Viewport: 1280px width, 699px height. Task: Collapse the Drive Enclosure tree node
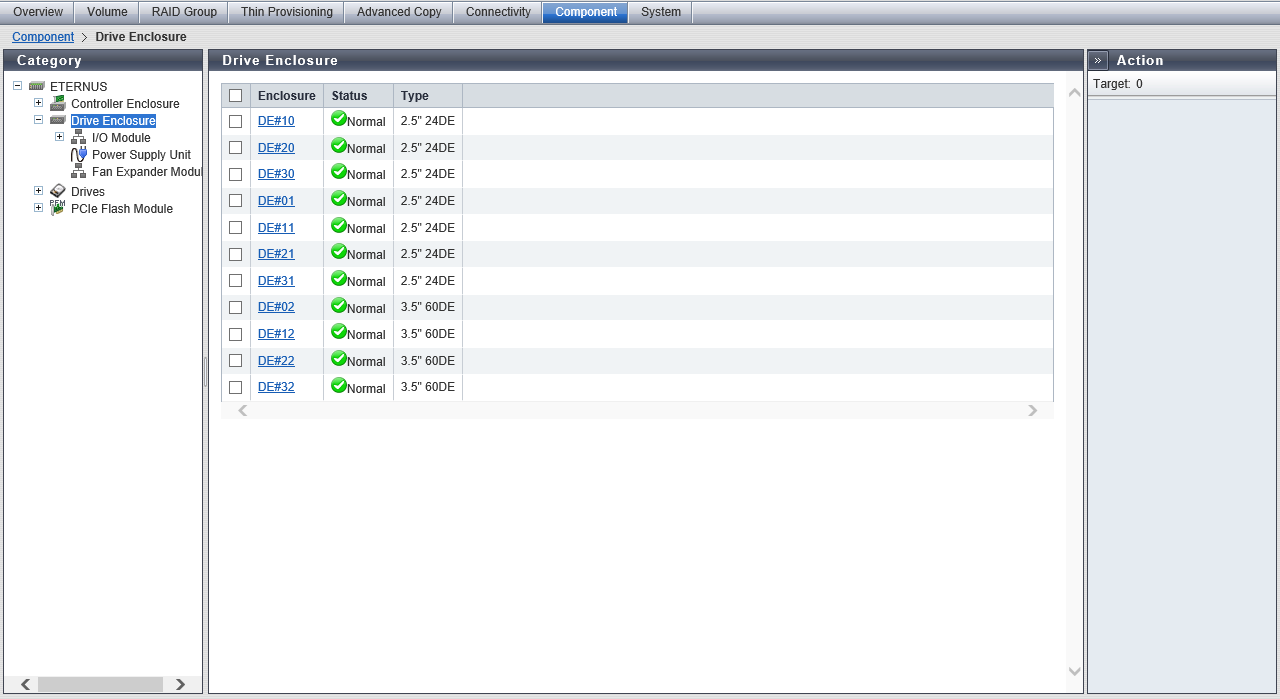(38, 120)
